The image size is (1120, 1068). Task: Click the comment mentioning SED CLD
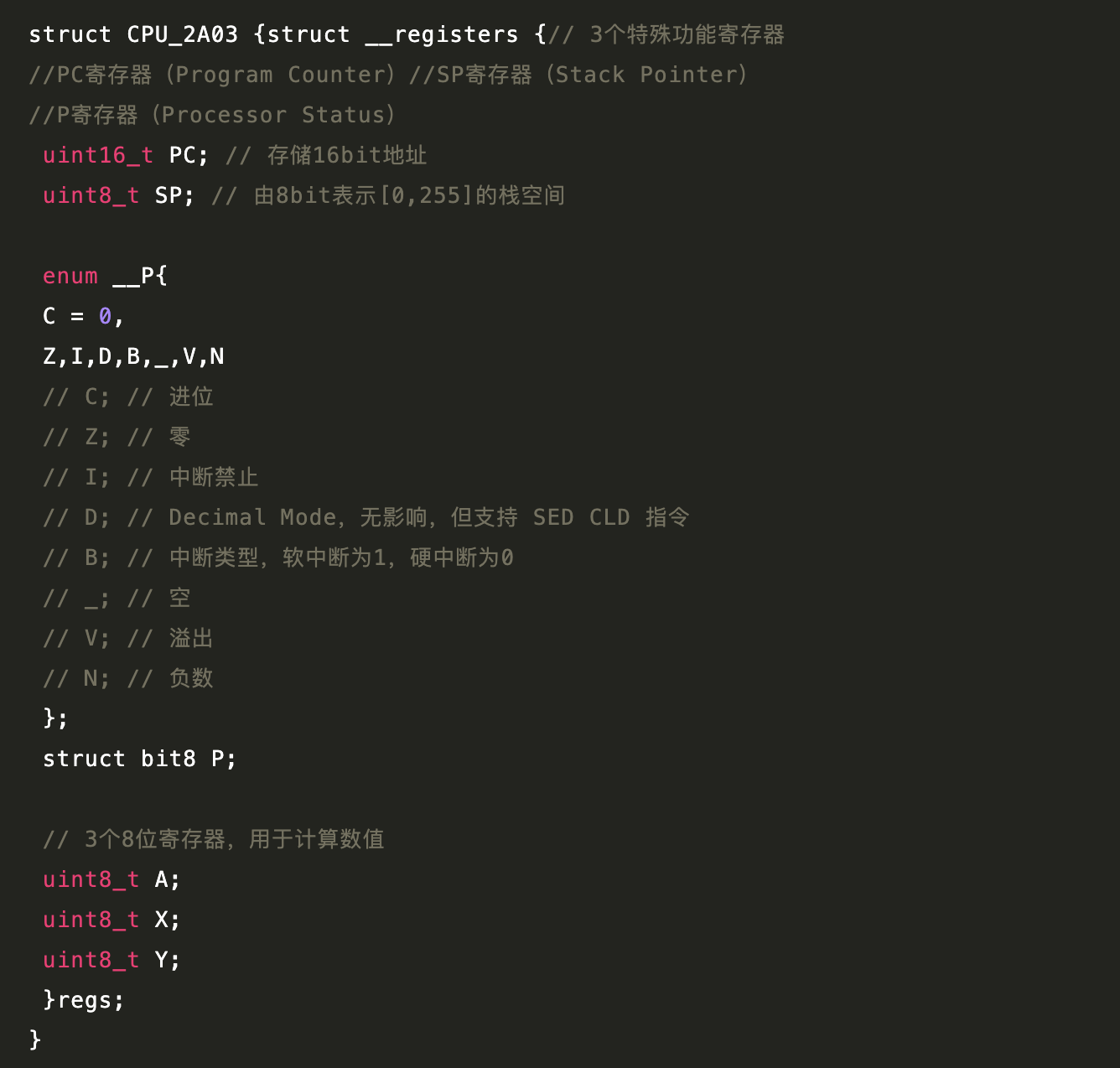366,517
